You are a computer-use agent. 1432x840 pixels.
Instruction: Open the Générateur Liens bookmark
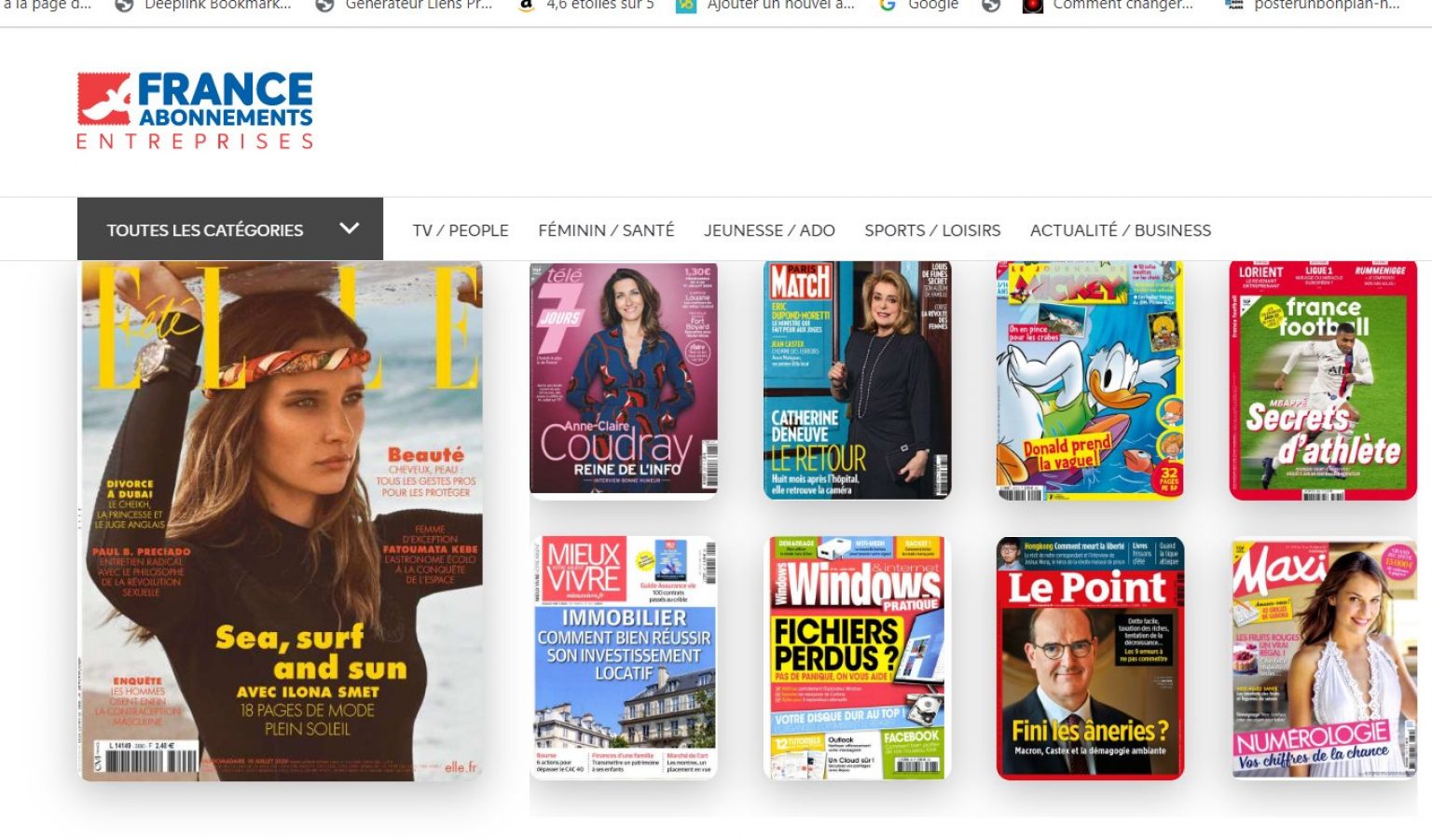click(404, 6)
